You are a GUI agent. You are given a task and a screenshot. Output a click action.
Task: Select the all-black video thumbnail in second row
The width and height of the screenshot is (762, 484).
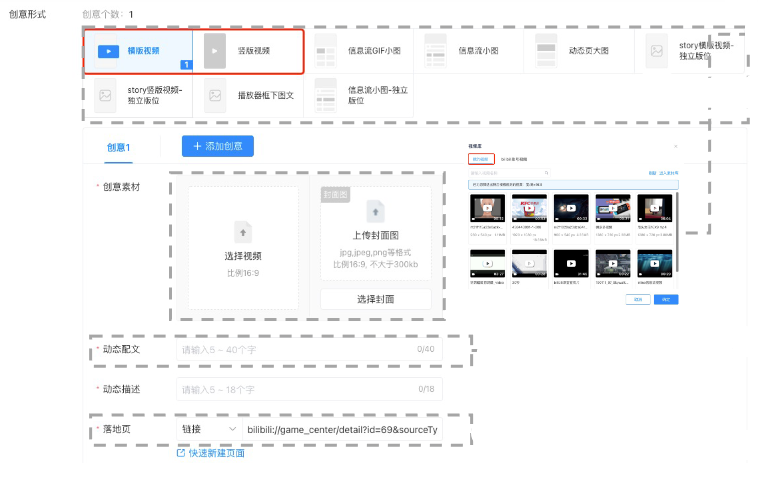click(571, 263)
